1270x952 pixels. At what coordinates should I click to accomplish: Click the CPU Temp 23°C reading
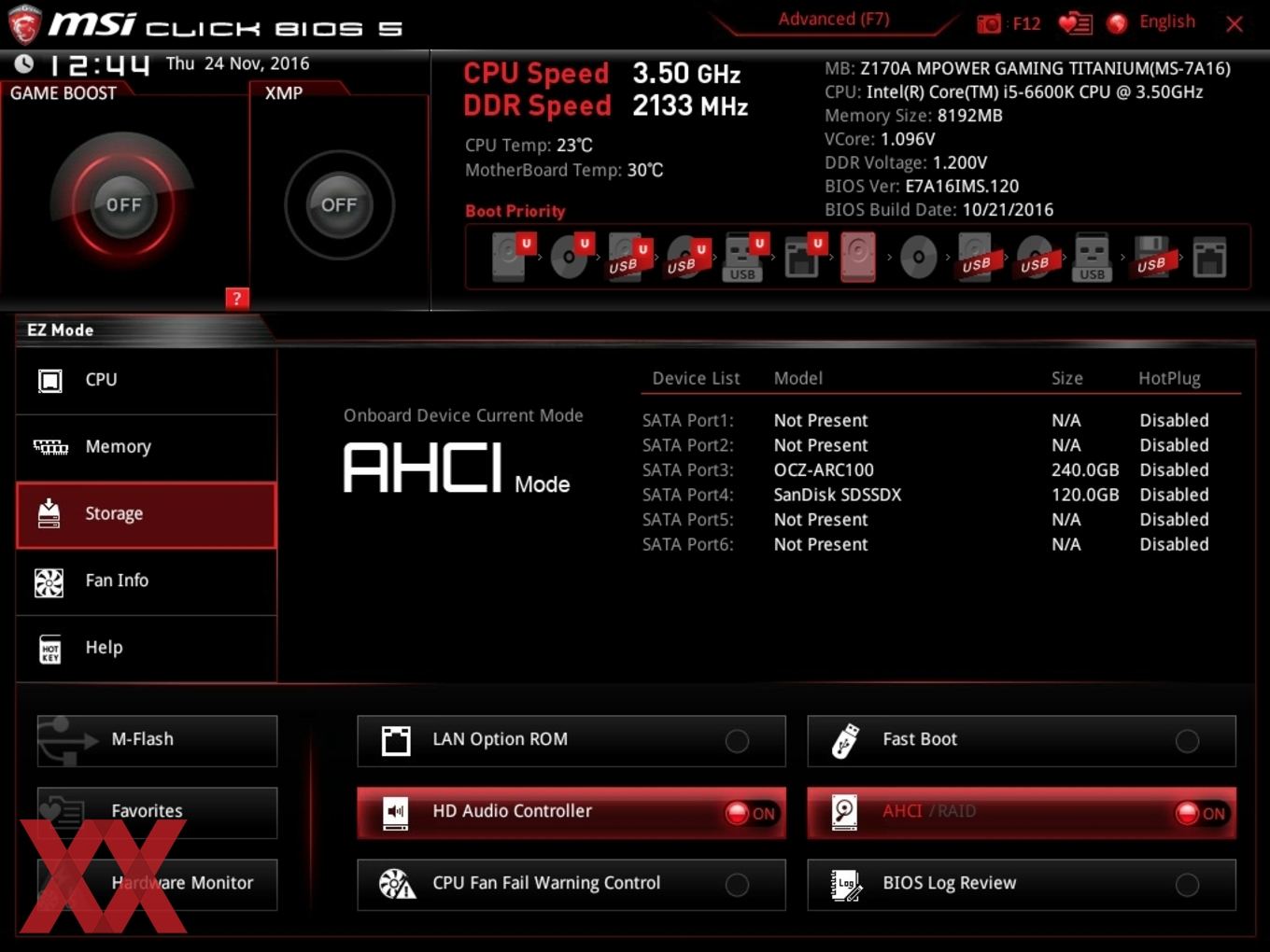pyautogui.click(x=529, y=146)
